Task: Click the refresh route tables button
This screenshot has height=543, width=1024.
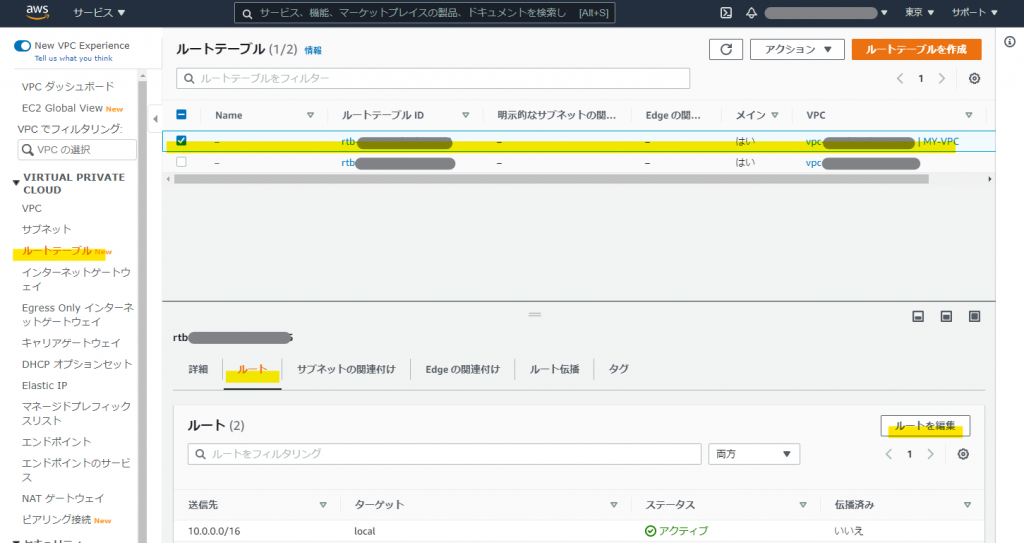Action: [x=725, y=49]
